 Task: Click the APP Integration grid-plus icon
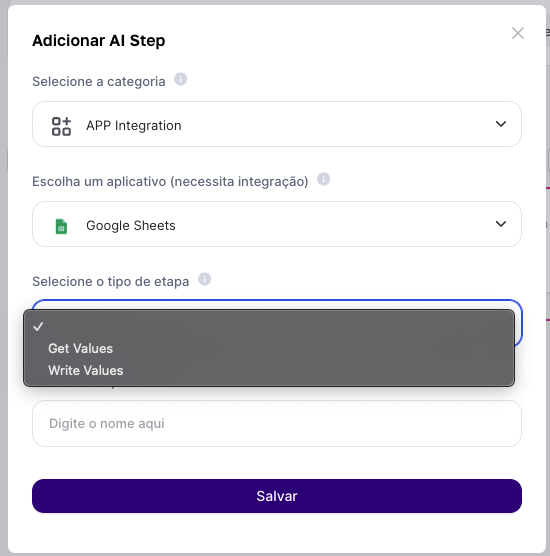(61, 126)
